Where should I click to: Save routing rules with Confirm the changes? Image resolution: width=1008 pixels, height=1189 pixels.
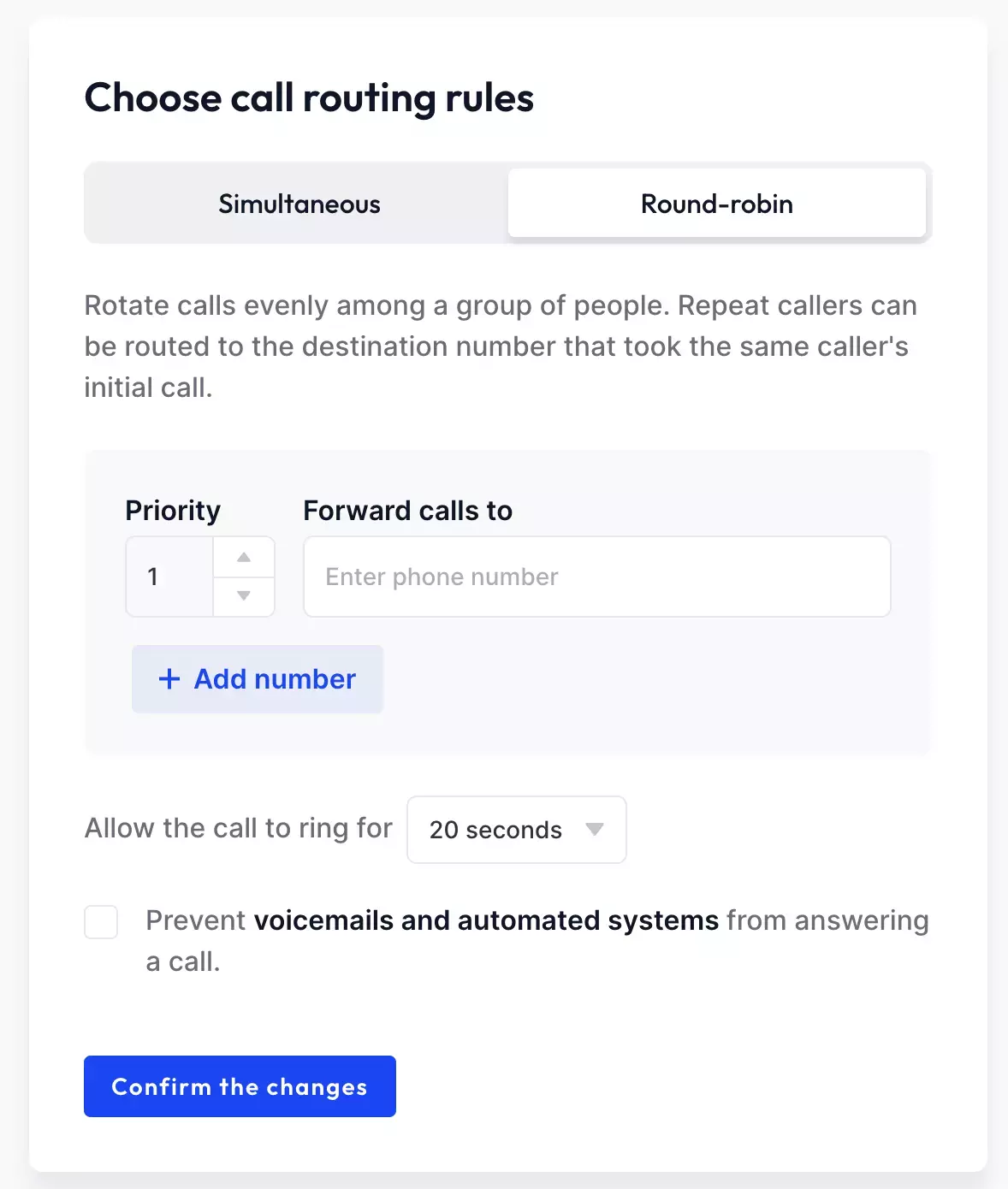pyautogui.click(x=239, y=1086)
